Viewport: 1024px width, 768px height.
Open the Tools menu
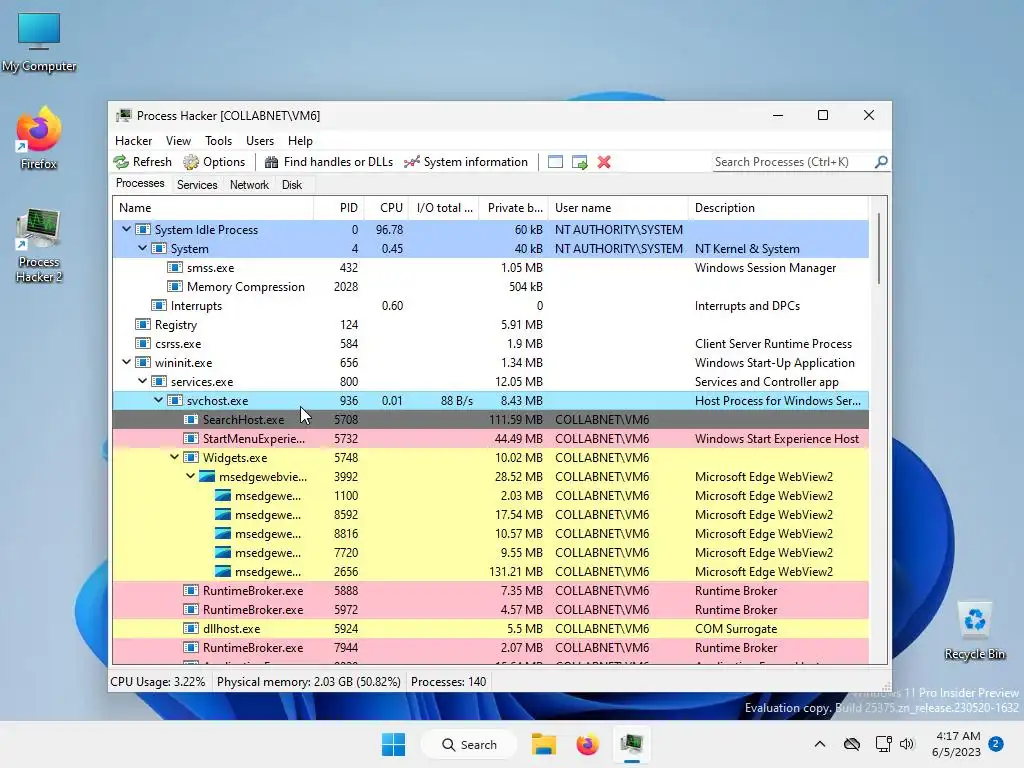pyautogui.click(x=218, y=140)
